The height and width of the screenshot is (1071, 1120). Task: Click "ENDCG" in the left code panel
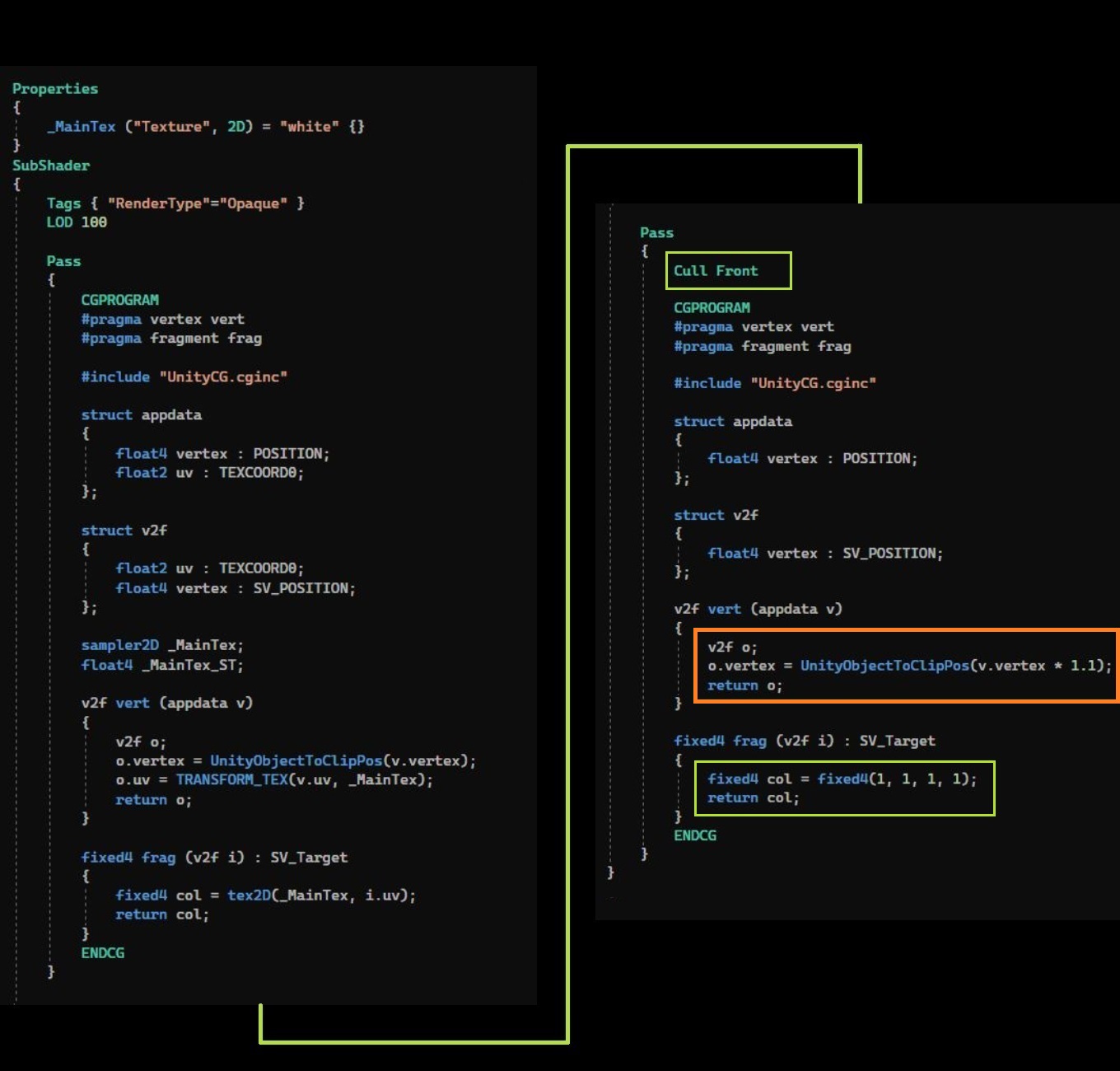pos(103,952)
